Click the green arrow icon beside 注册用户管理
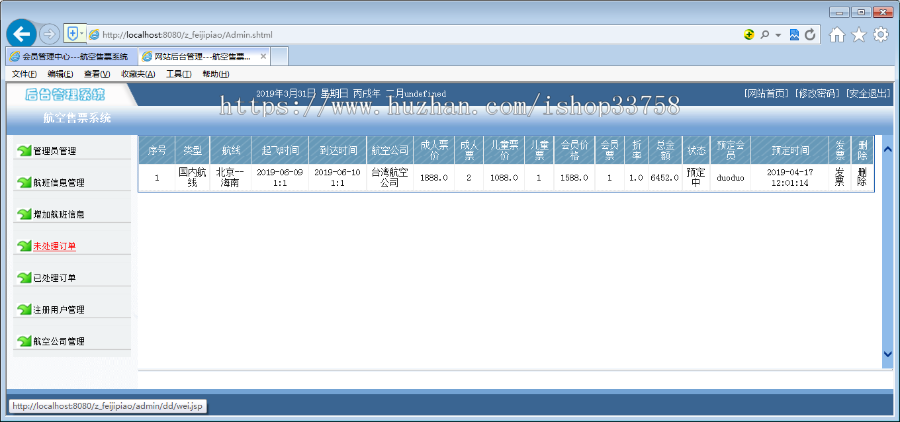900x422 pixels. point(24,309)
